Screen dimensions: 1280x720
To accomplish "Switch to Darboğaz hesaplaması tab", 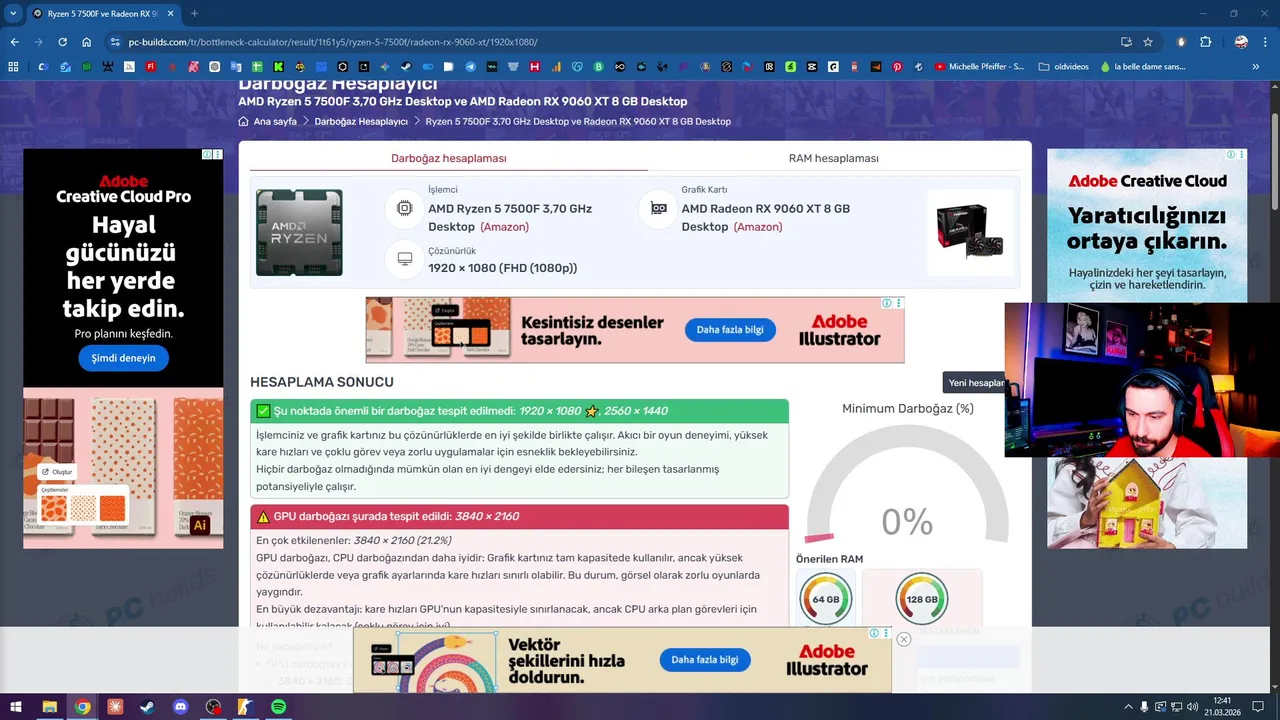I will (449, 158).
